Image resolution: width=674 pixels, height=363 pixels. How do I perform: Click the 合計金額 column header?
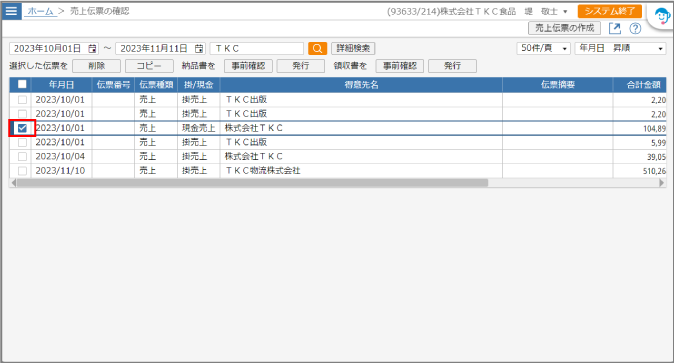pos(640,85)
